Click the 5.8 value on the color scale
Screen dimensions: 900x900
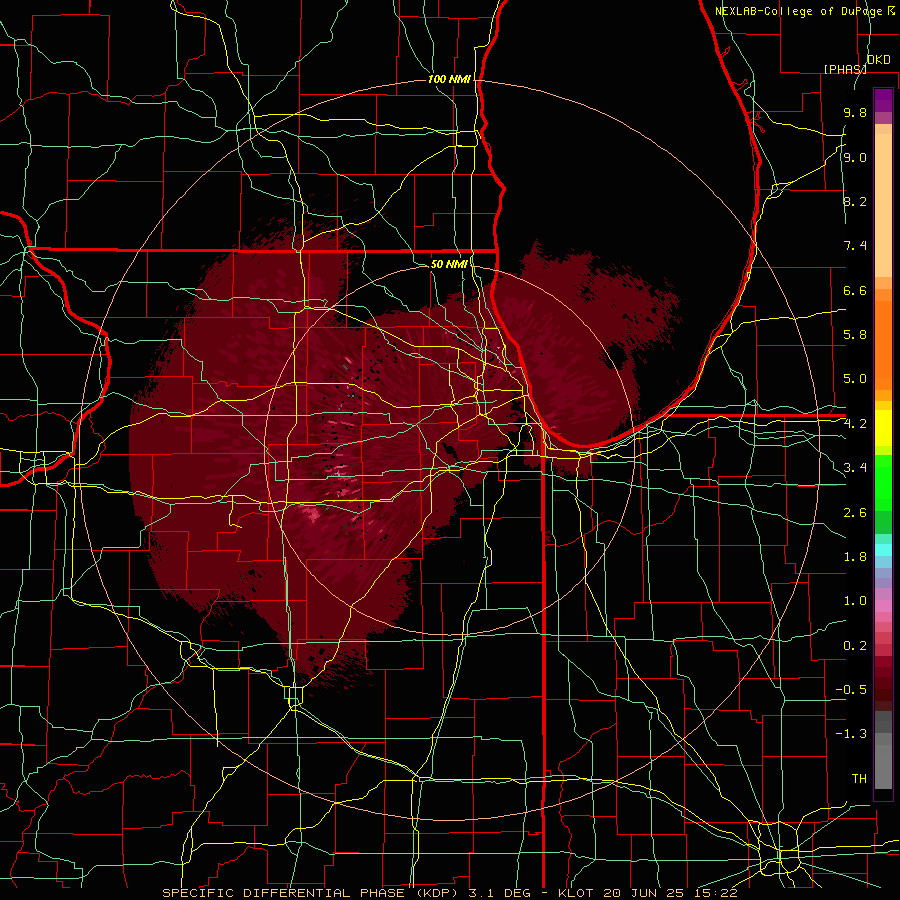click(855, 335)
